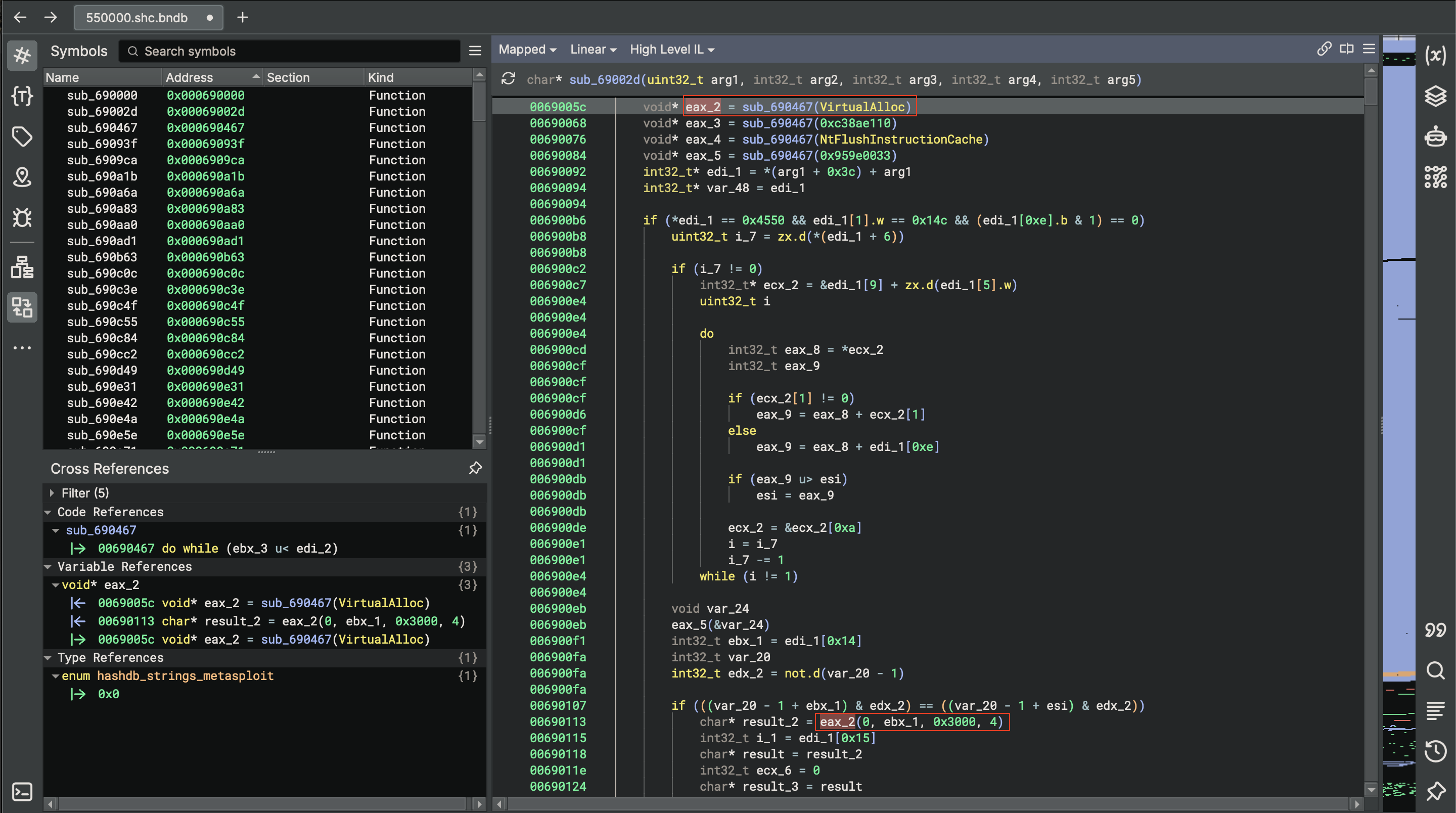
Task: Open the Stack layers icon
Action: coord(1435,96)
